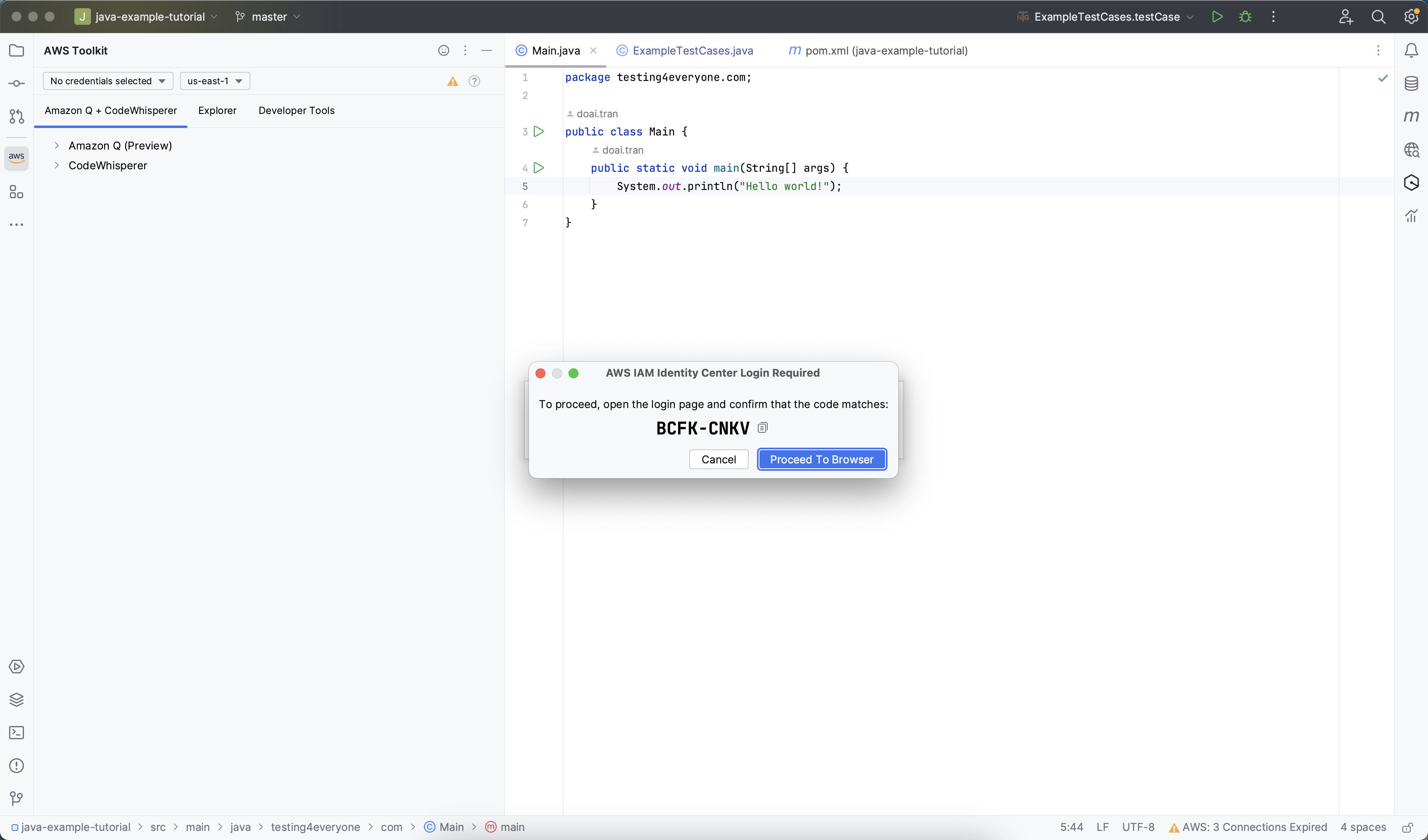Click AWS: 3 Connections Expired status
Viewport: 1428px width, 840px height.
(x=1248, y=827)
